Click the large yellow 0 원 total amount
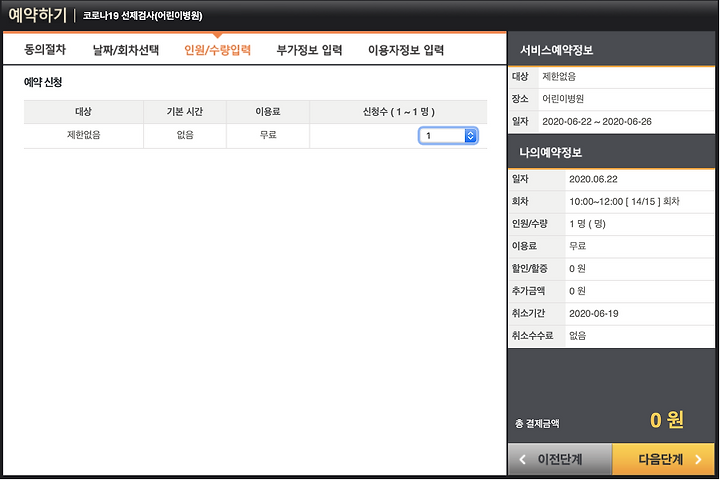Viewport: 720px width, 480px height. 667,420
